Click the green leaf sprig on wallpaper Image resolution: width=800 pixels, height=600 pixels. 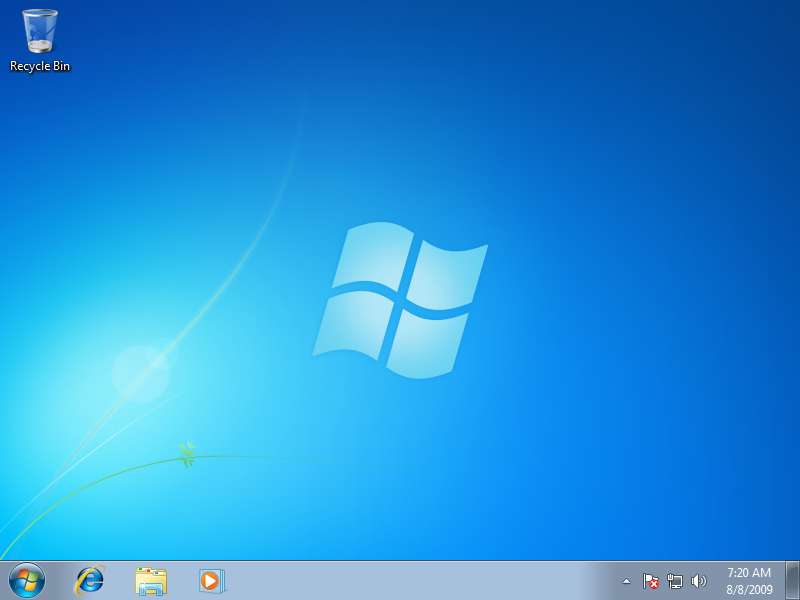tap(187, 455)
